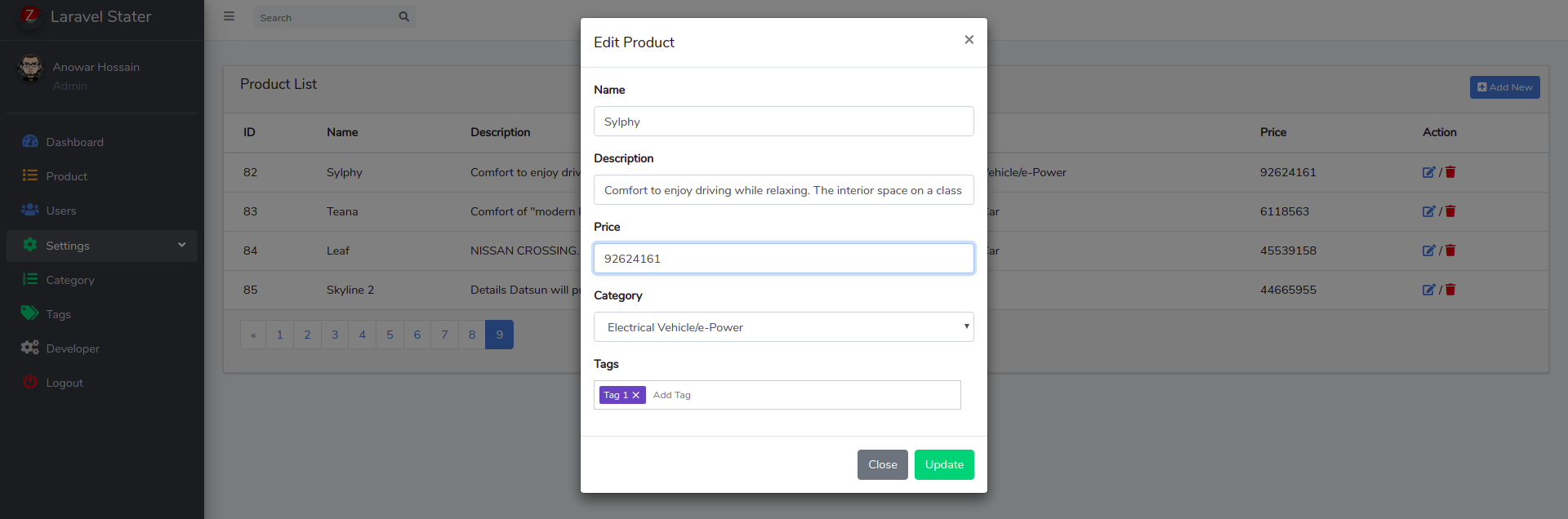
Task: Click the delete trash icon for product Leaf
Action: (1450, 251)
